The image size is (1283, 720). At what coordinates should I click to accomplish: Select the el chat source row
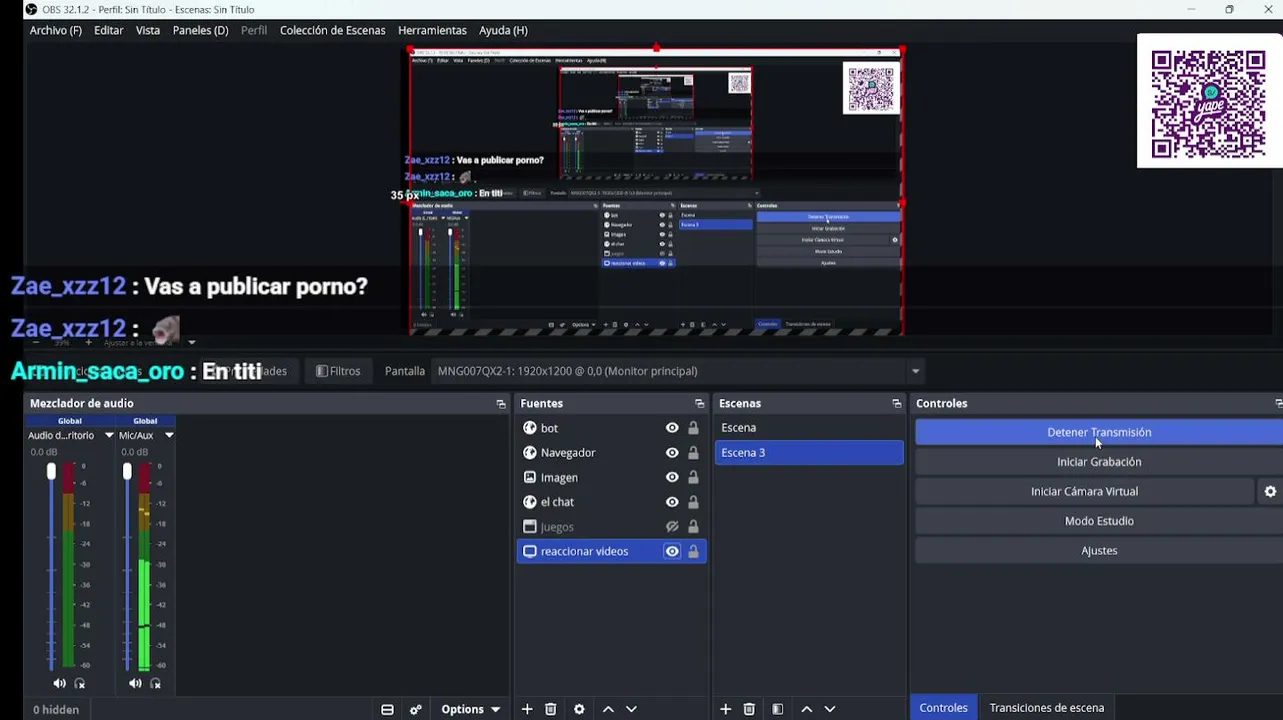pyautogui.click(x=611, y=502)
